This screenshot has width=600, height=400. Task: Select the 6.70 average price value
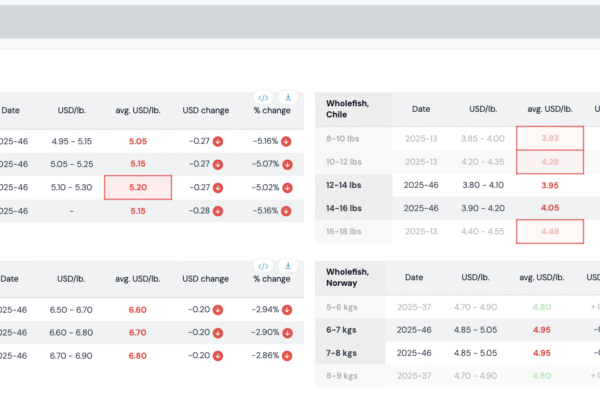[137, 333]
